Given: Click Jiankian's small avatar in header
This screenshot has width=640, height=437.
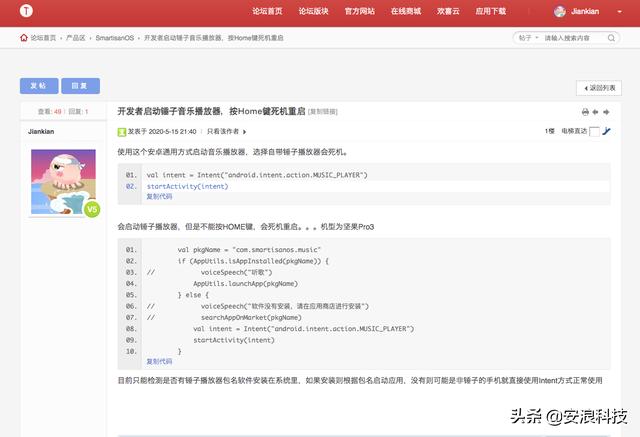Looking at the screenshot, I should click(x=560, y=11).
